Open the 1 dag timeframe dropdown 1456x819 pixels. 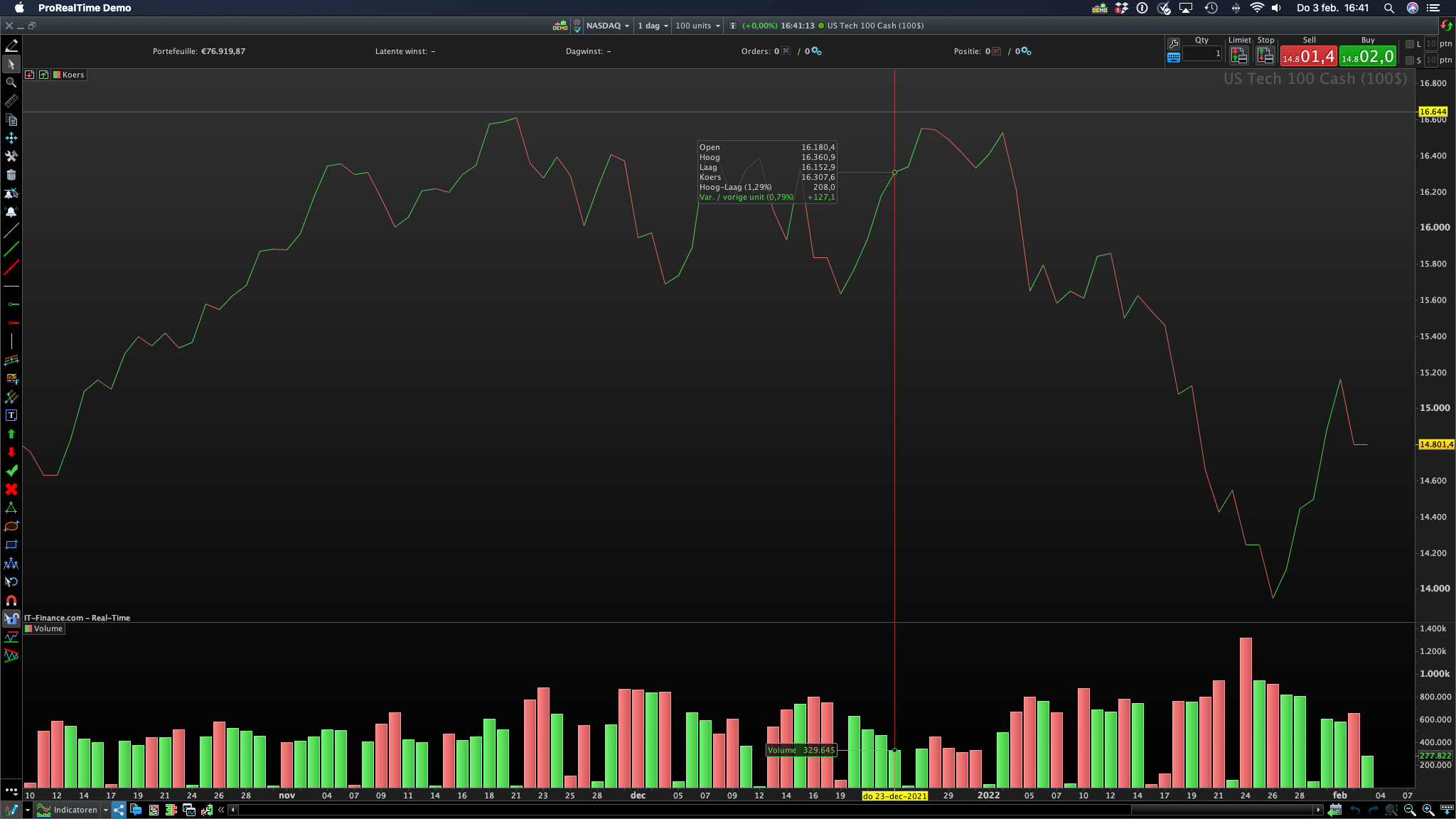[x=653, y=26]
